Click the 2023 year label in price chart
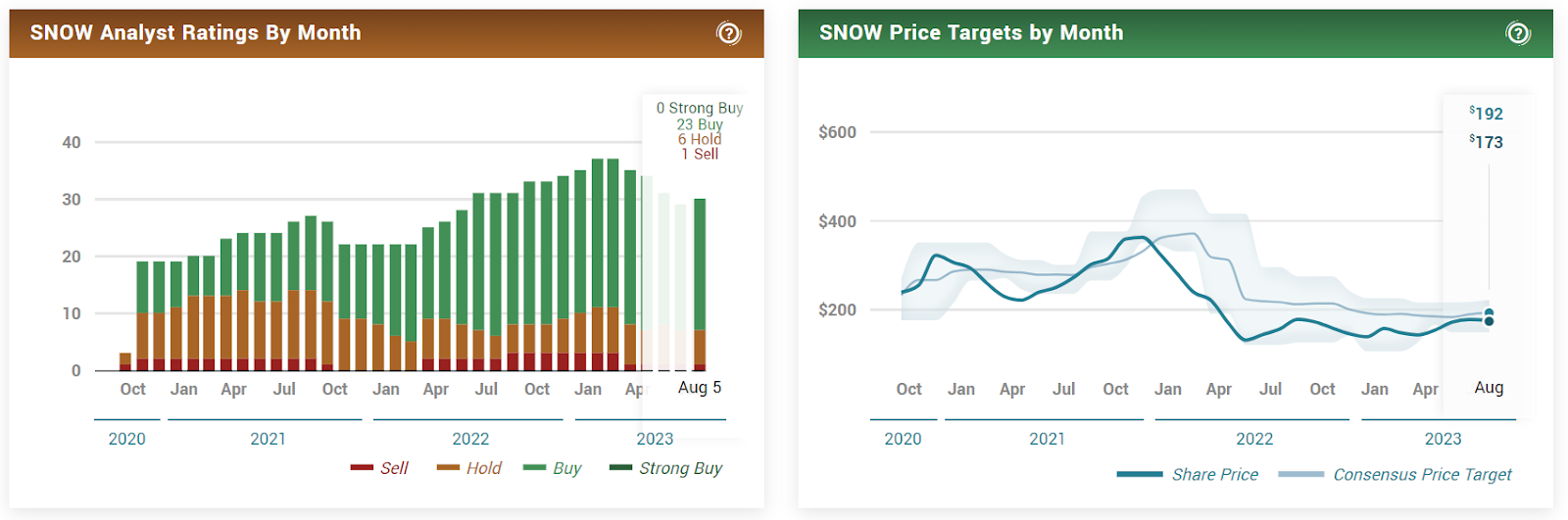This screenshot has height=520, width=1568. [1443, 439]
